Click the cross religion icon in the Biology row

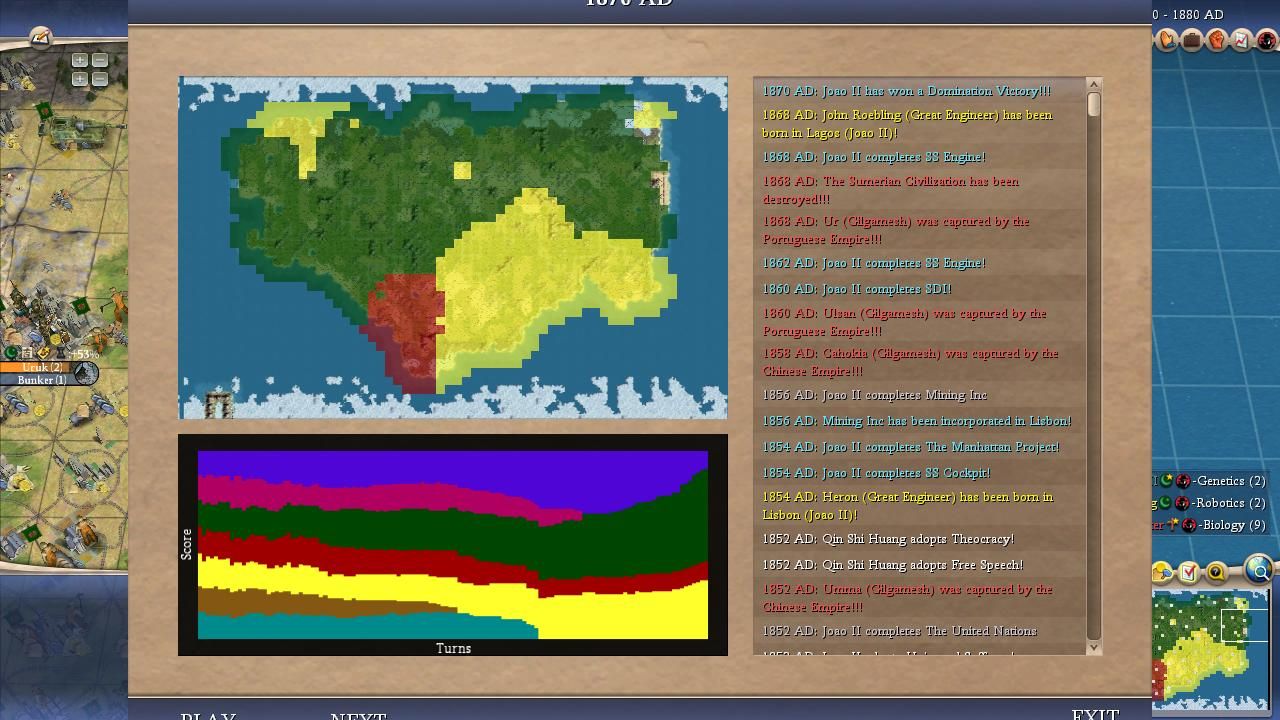pyautogui.click(x=1173, y=525)
